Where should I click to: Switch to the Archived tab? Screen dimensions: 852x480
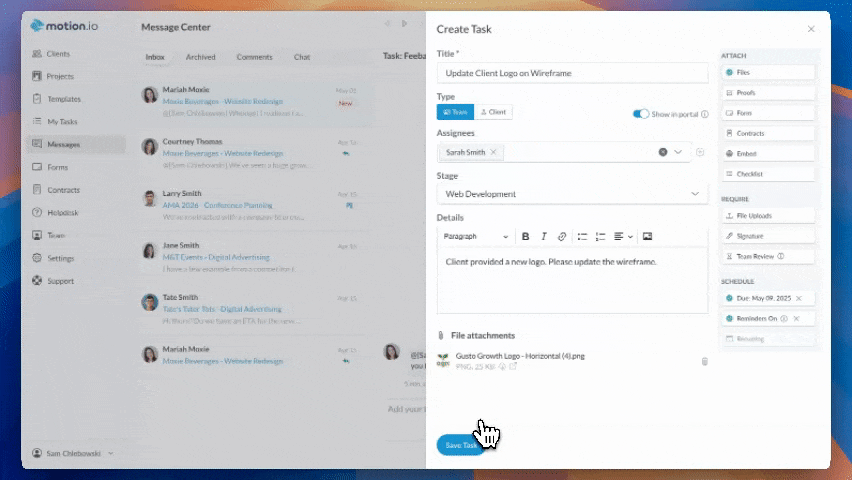point(201,57)
